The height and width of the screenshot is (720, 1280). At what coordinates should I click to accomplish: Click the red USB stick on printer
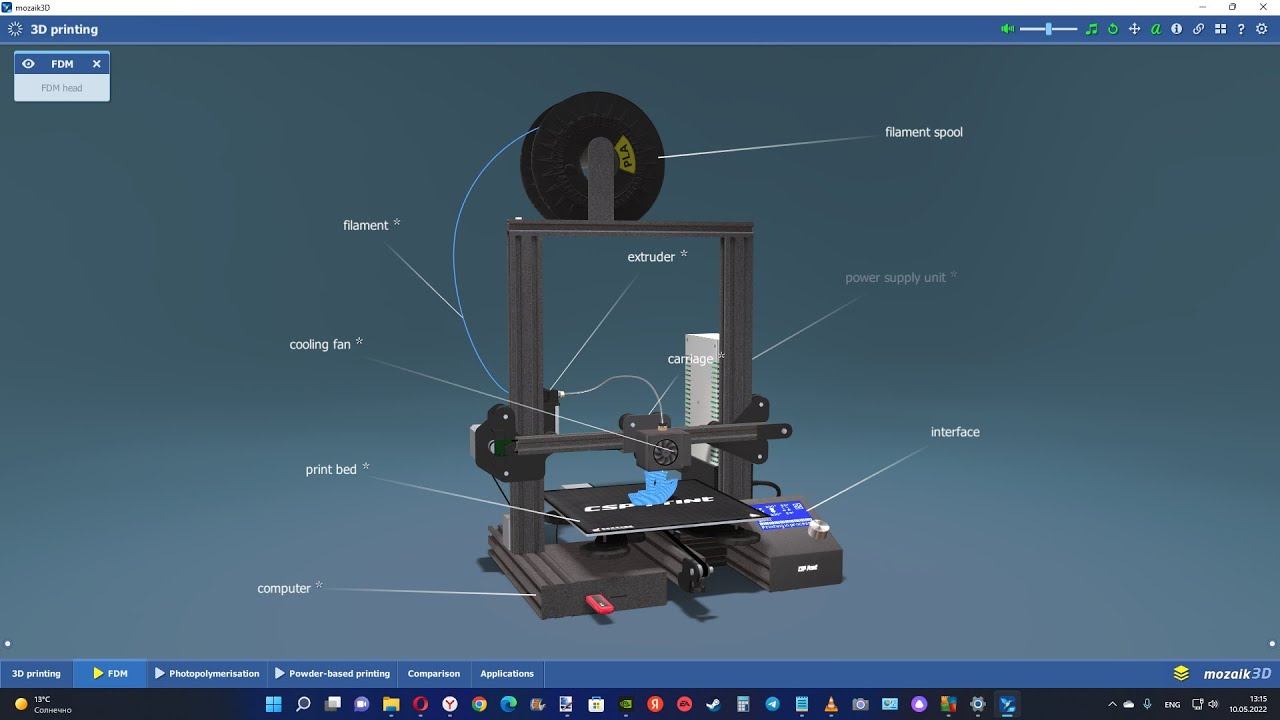[x=599, y=604]
